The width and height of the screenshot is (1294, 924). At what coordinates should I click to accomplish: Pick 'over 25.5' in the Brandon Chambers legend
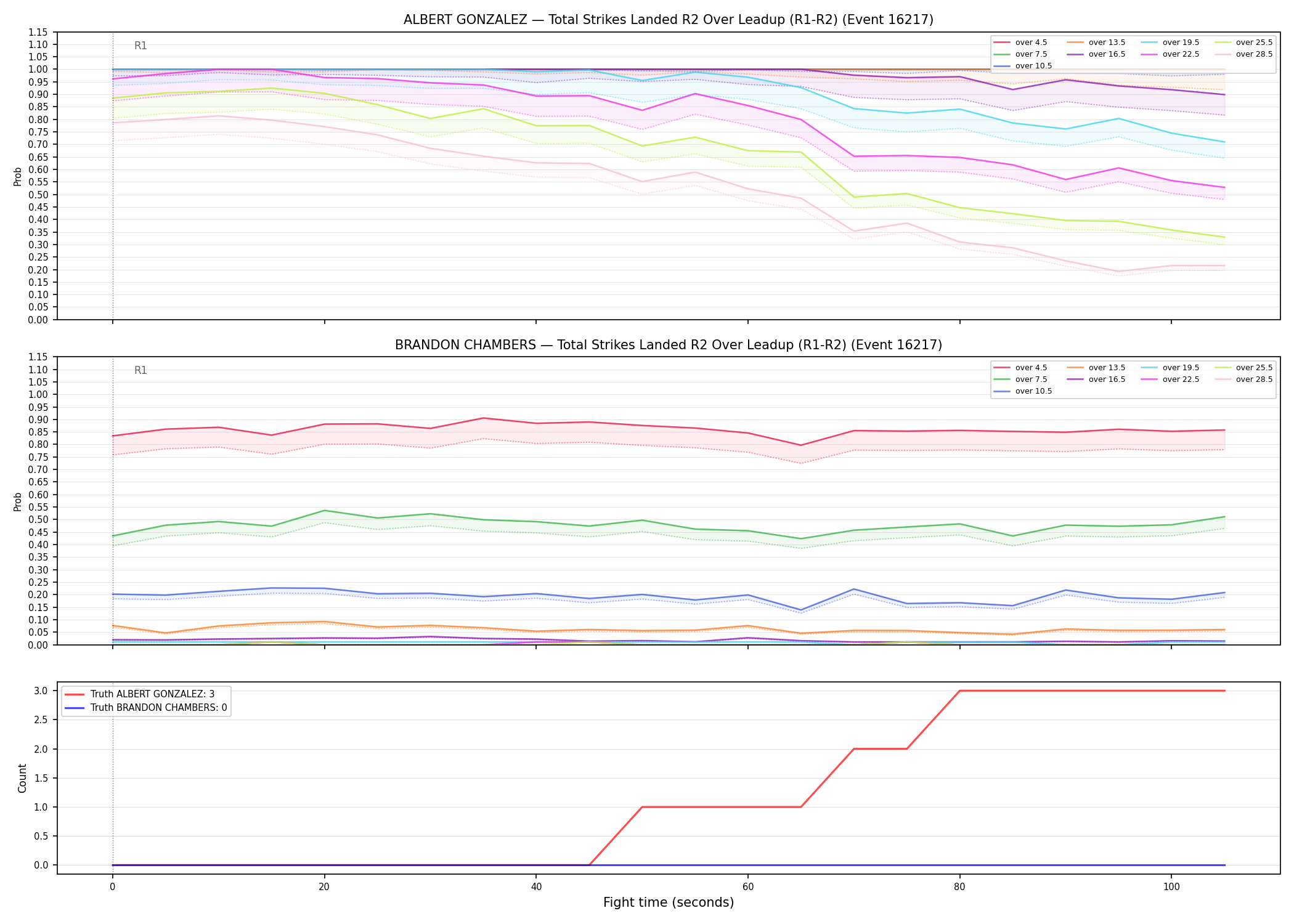(1243, 368)
